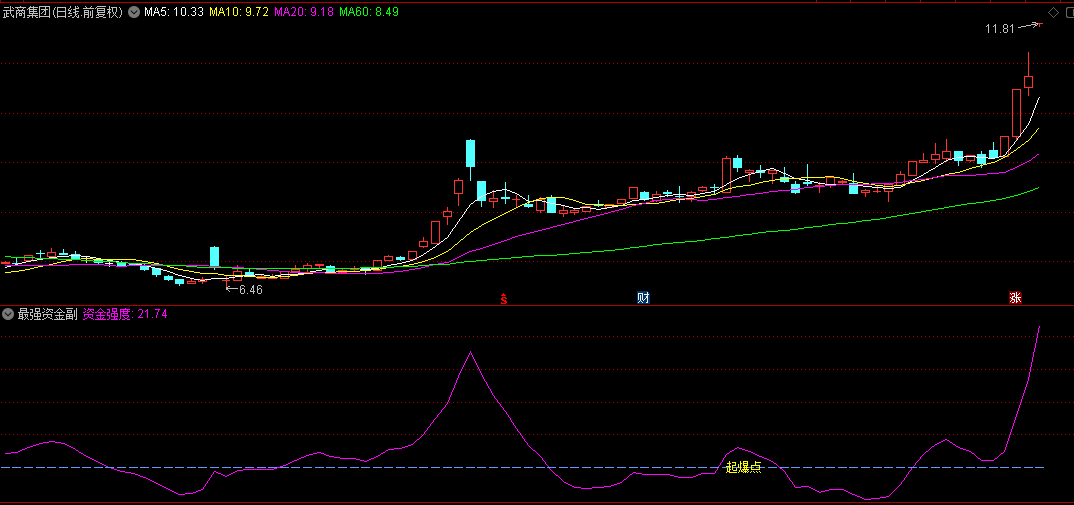1074x505 pixels.
Task: Click the square icon at top-right edge
Action: pos(1067,12)
